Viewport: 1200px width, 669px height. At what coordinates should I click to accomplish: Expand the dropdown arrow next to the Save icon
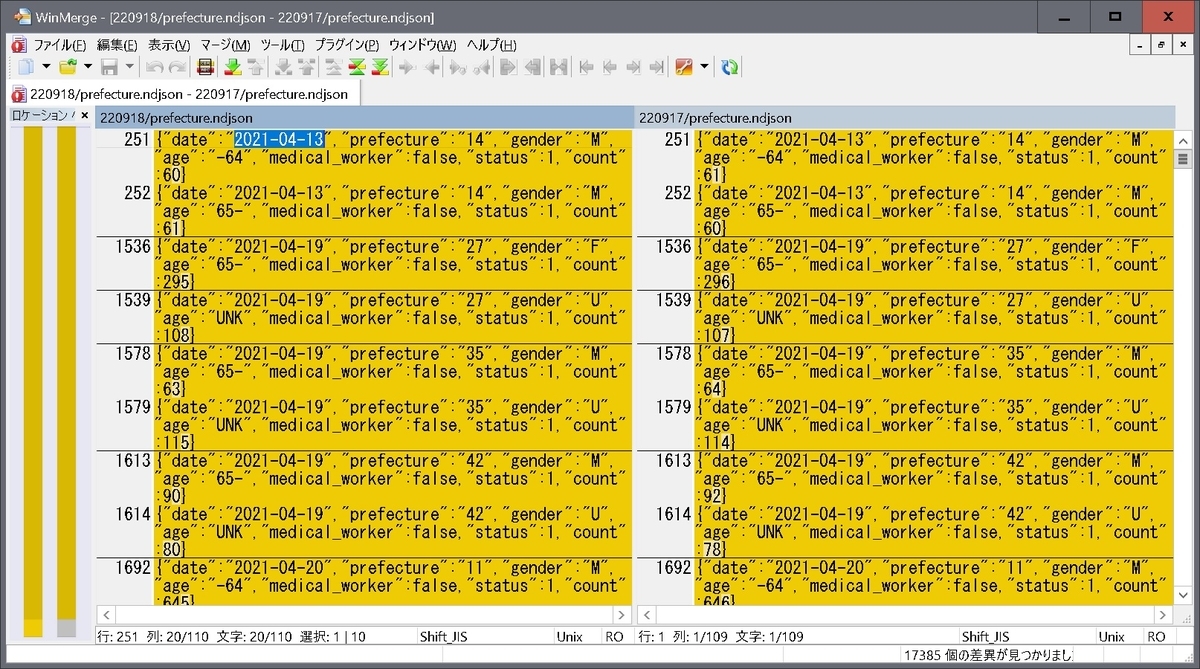129,67
